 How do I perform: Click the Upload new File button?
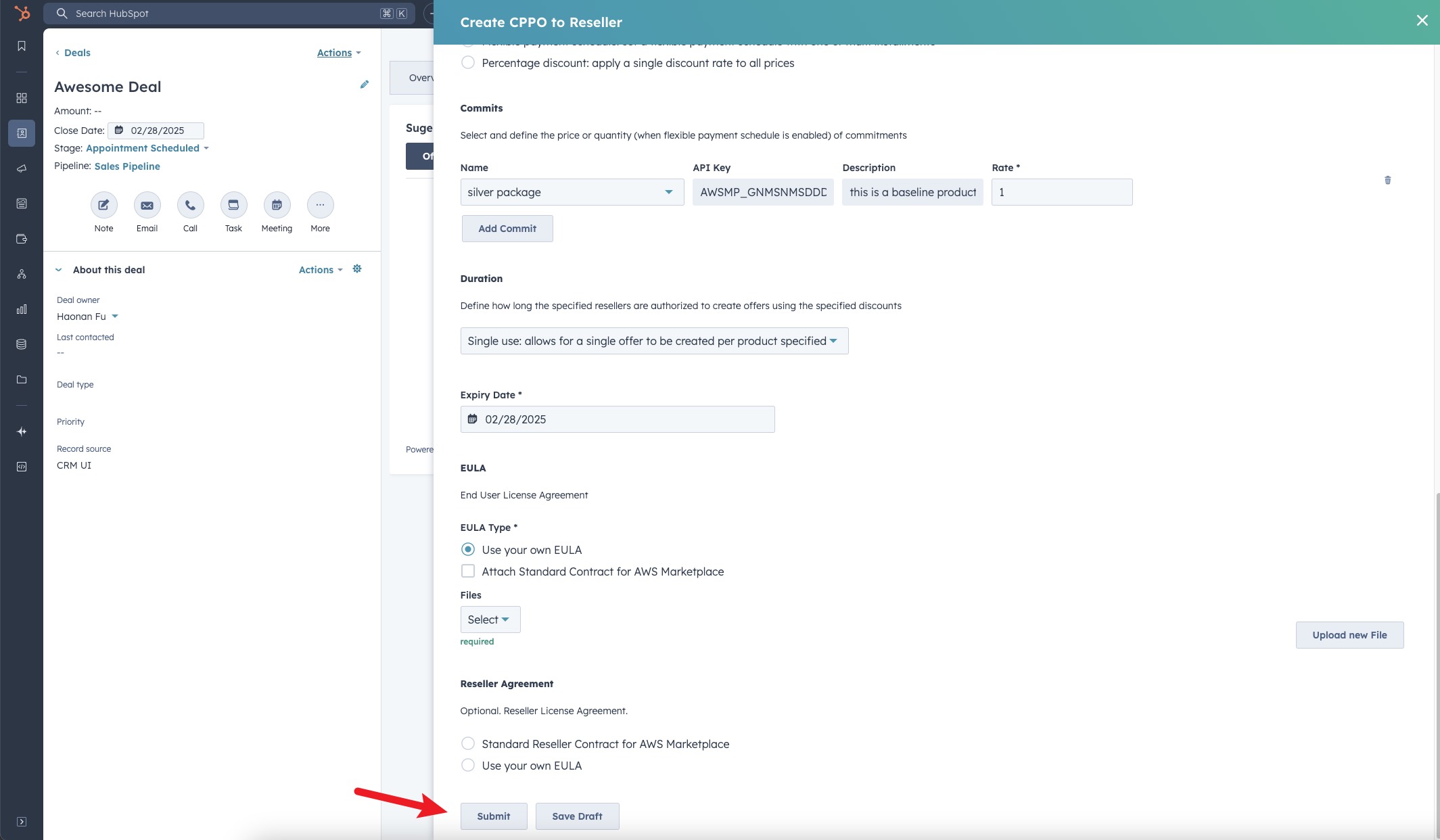pos(1349,635)
